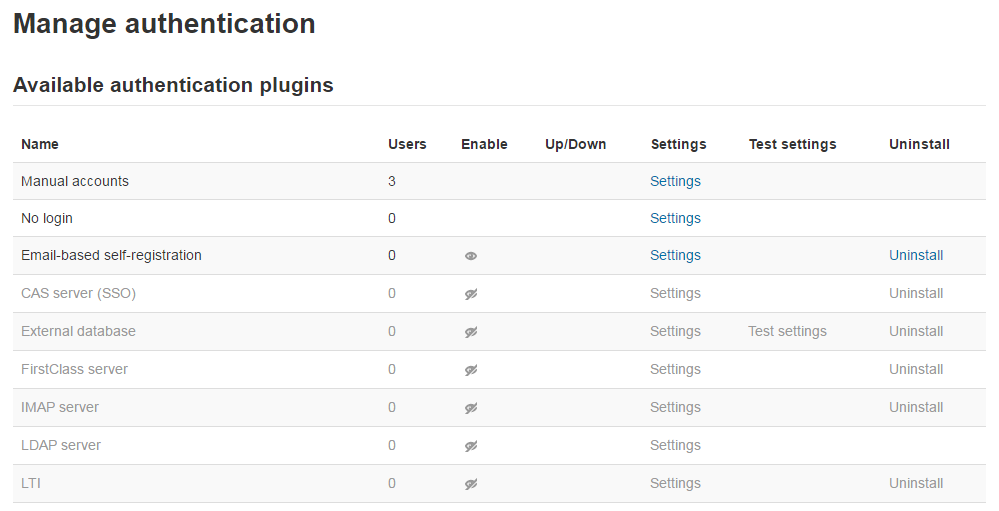The image size is (999, 511).
Task: Uninstall the External database plugin
Action: [x=916, y=331]
